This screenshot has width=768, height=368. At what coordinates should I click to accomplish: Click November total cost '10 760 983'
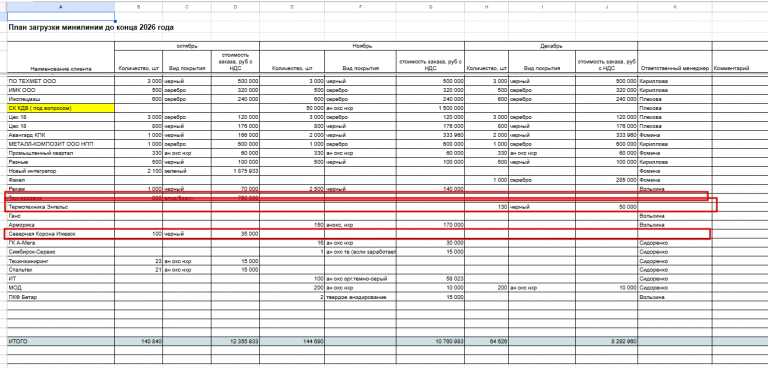[x=431, y=341]
